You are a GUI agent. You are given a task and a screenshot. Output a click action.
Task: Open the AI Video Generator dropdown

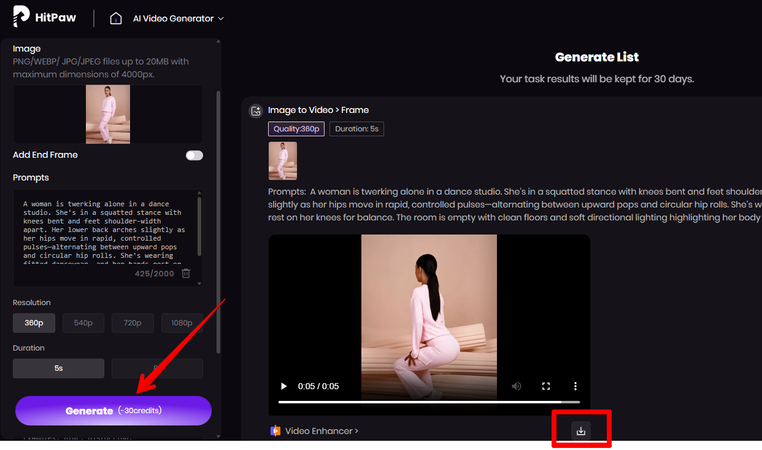[178, 18]
